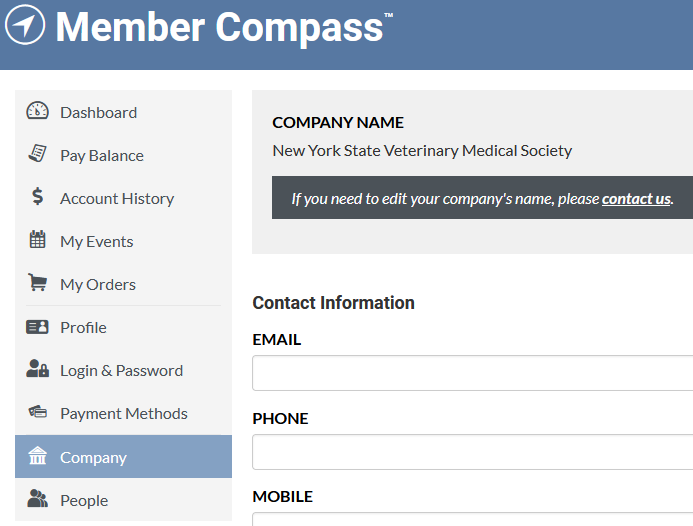The image size is (693, 526).
Task: Click the Profile ID card icon
Action: point(37,327)
